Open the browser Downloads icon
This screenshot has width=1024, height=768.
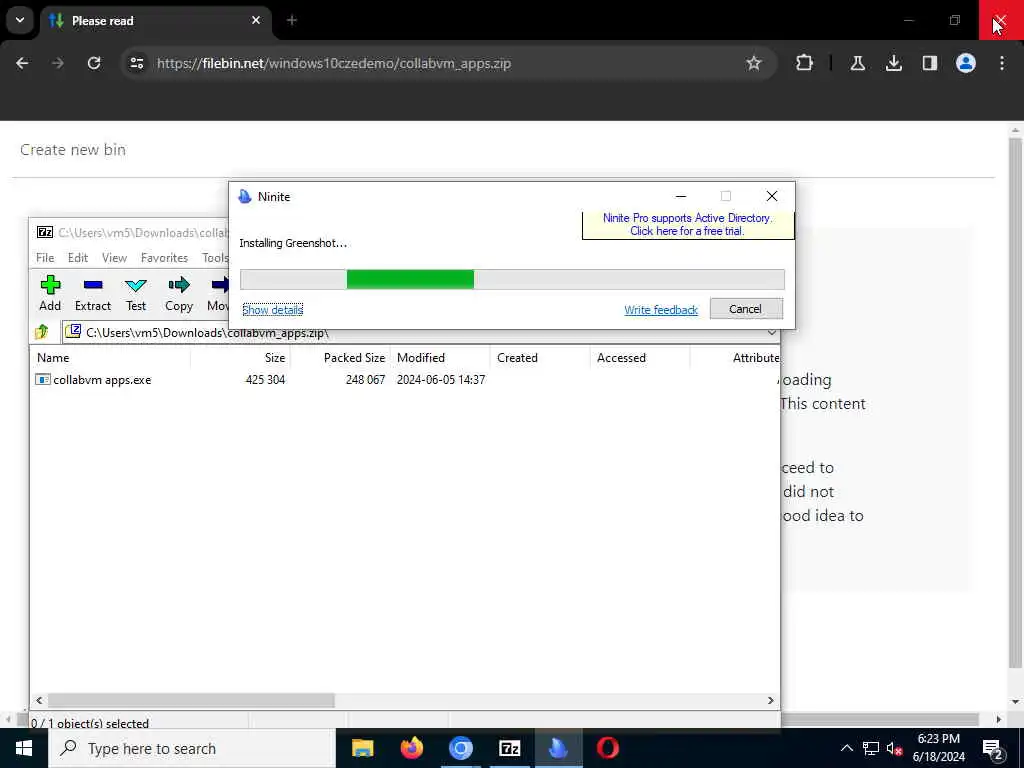tap(893, 63)
